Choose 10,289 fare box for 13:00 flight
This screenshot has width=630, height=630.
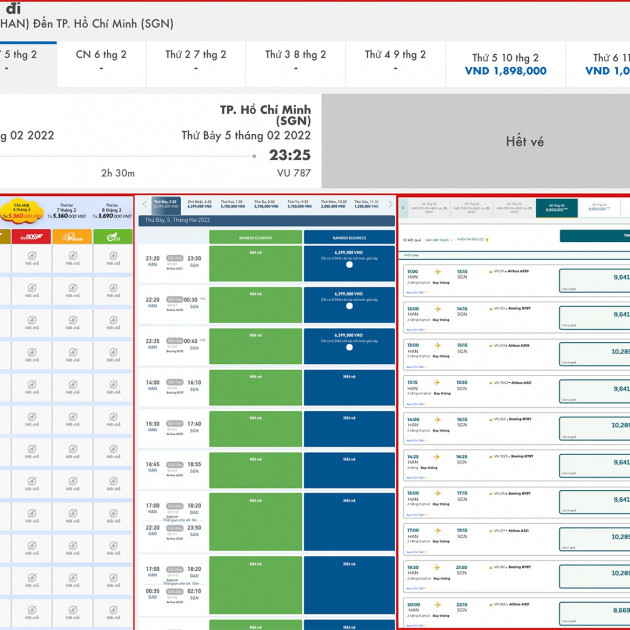coord(595,354)
